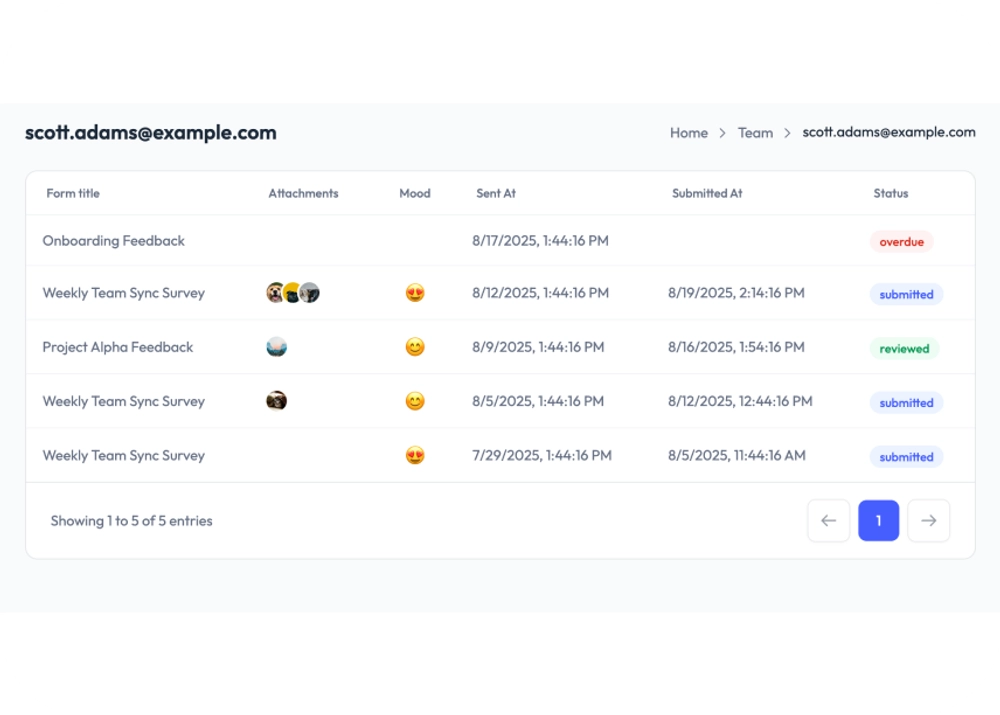Click smiling mood emoji sent 8/5/2025
The image size is (1000, 715).
pos(415,401)
